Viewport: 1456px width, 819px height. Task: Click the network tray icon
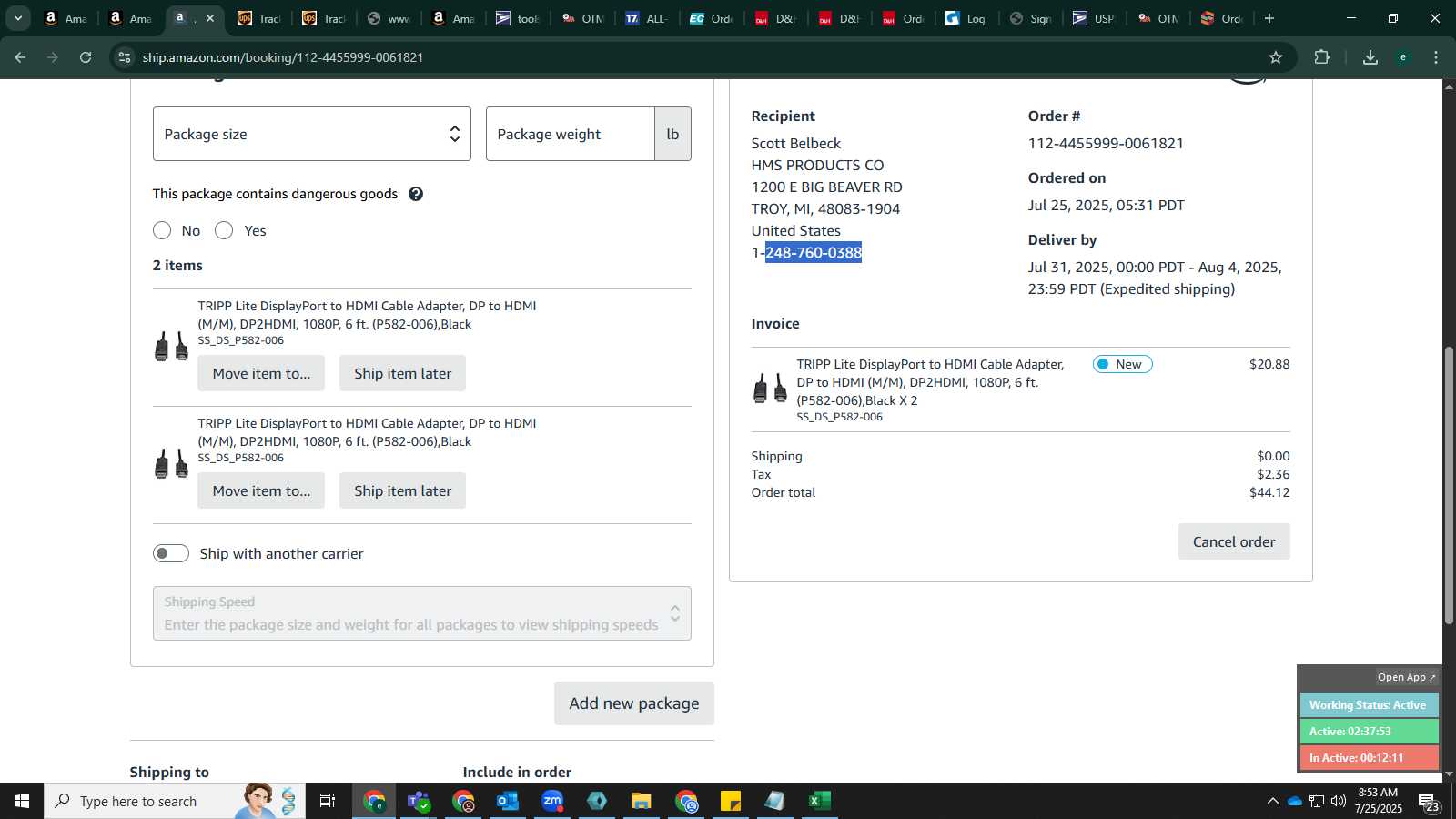point(1317,801)
